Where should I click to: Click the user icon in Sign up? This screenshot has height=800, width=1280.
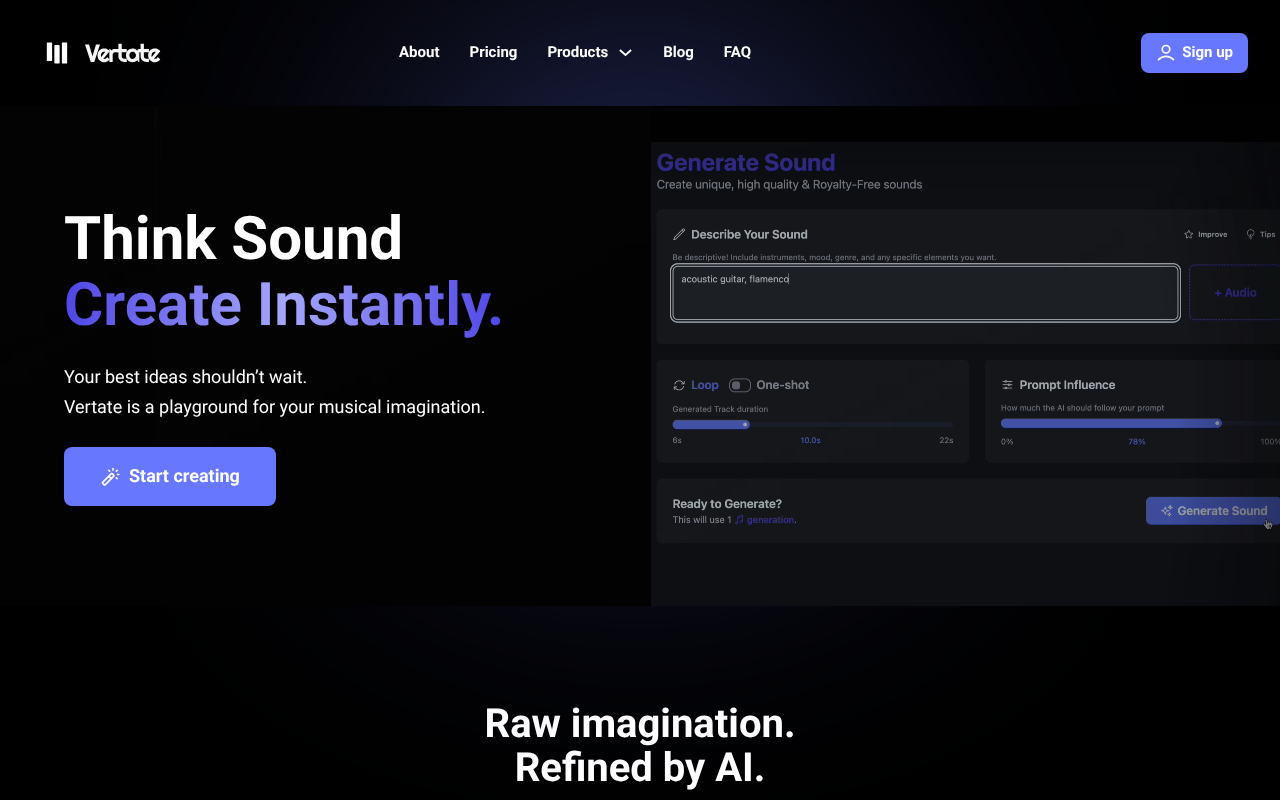(1166, 53)
